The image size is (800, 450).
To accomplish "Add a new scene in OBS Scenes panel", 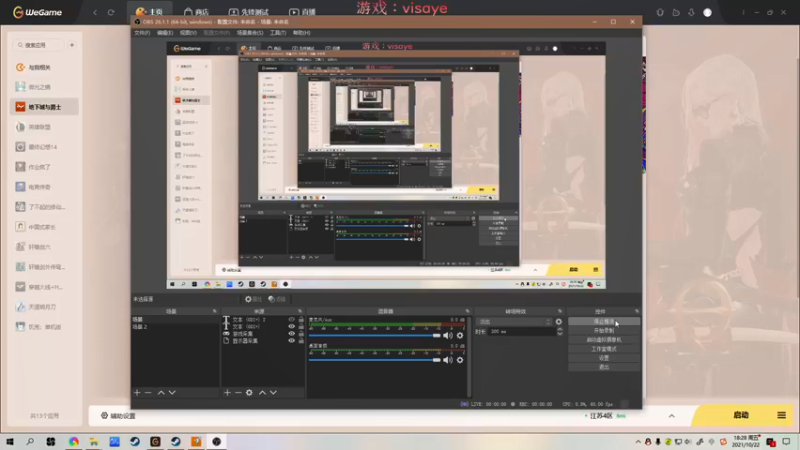I will [137, 392].
